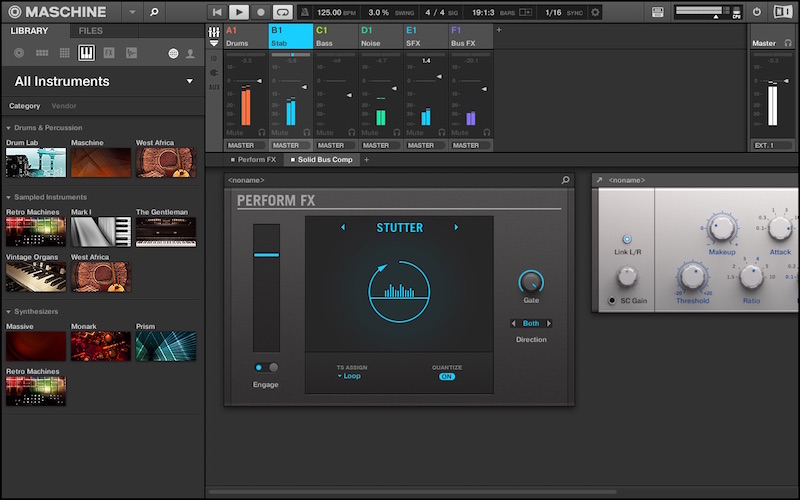The image size is (800, 500).
Task: Toggle the metronome icon
Action: [305, 12]
